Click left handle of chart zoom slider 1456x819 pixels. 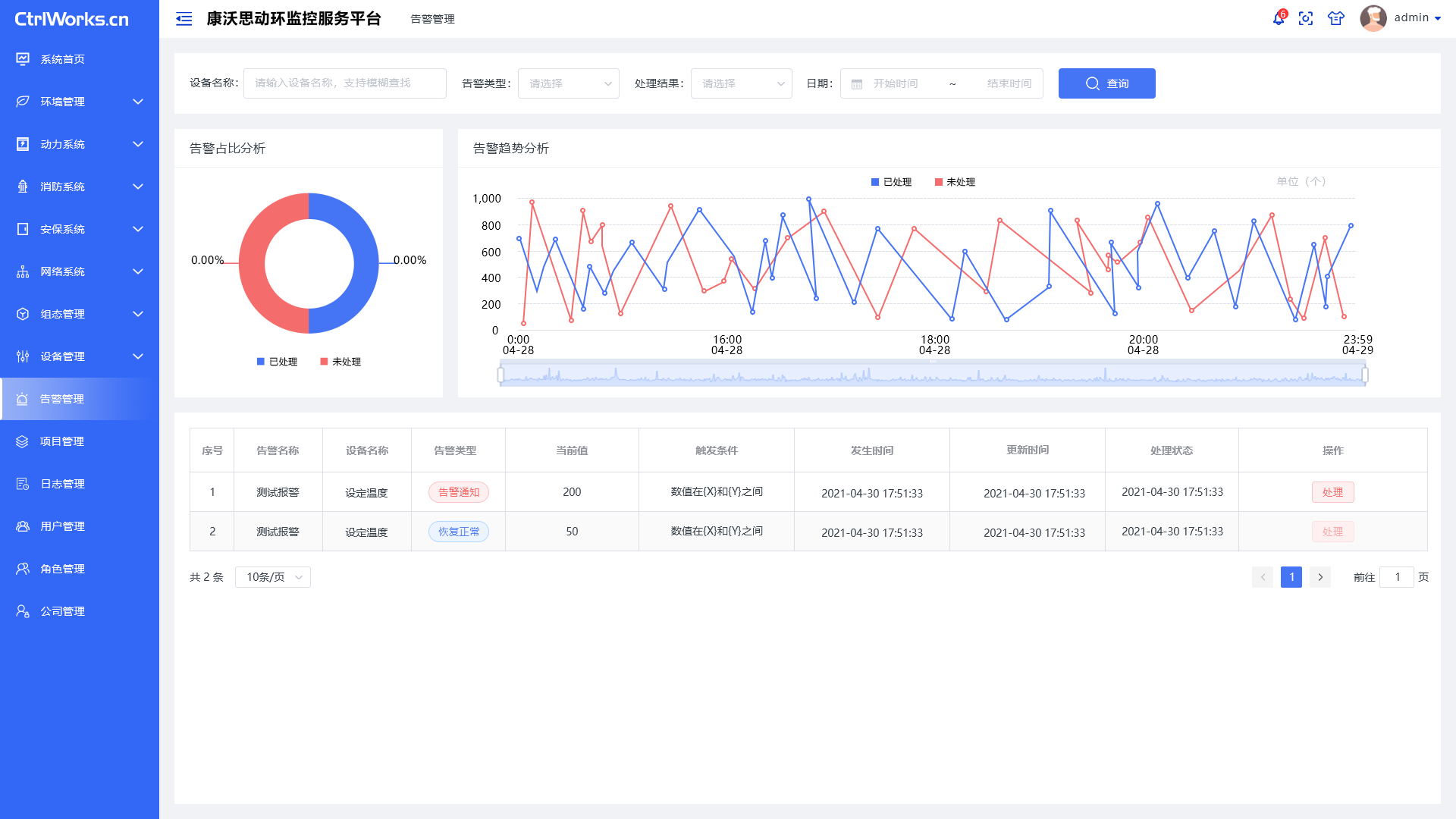pos(500,375)
